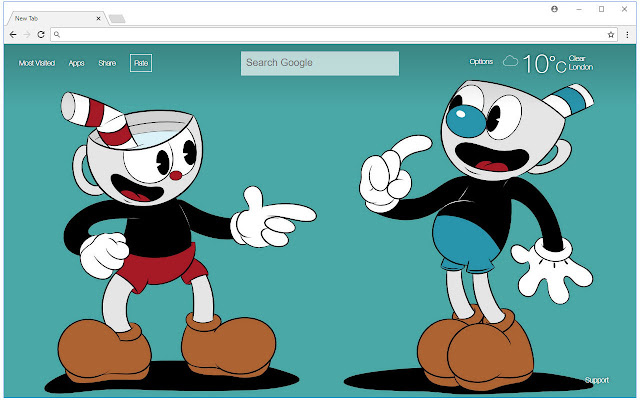
Task: Maximize the browser window
Action: click(601, 9)
